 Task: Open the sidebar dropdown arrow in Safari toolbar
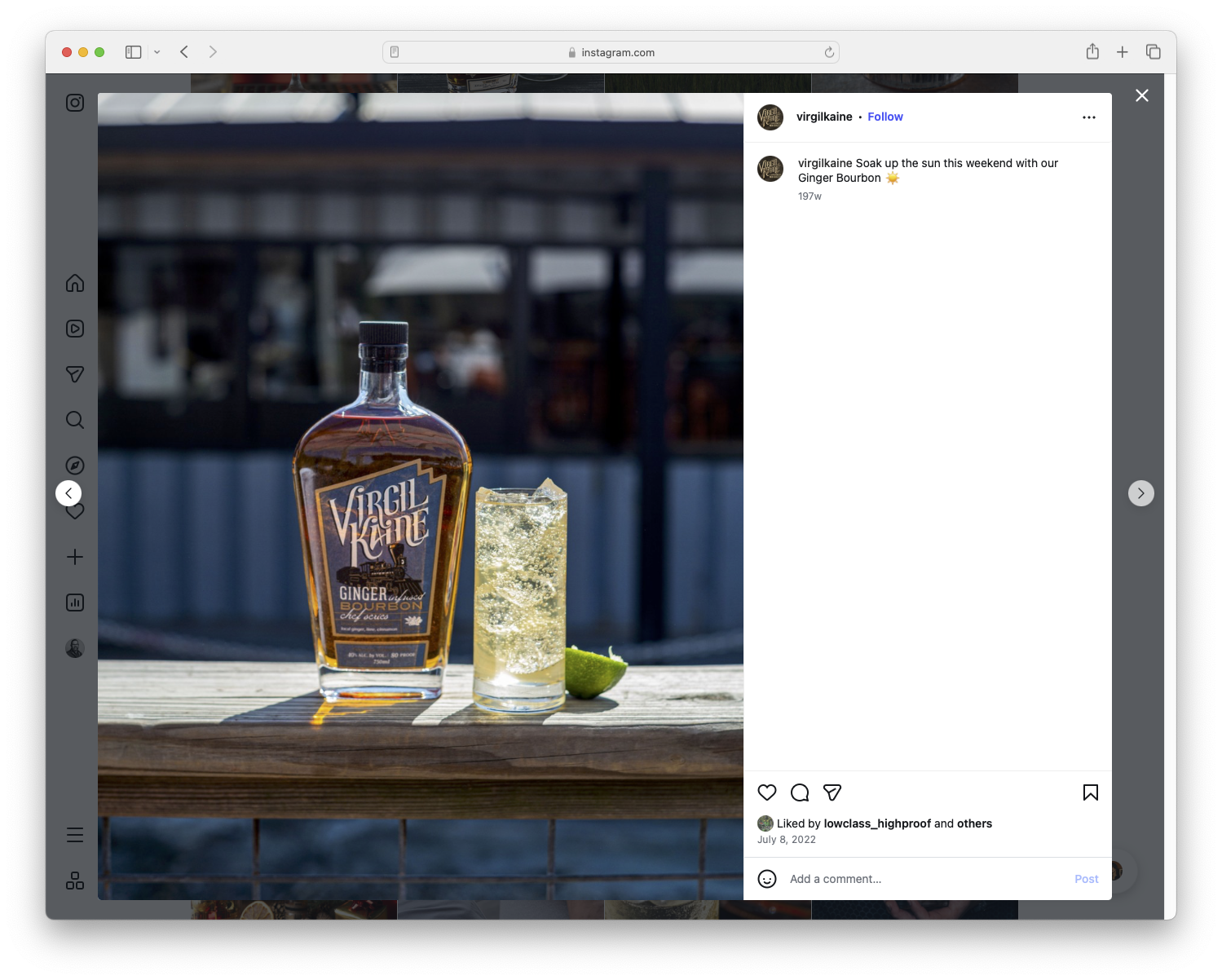pos(157,51)
